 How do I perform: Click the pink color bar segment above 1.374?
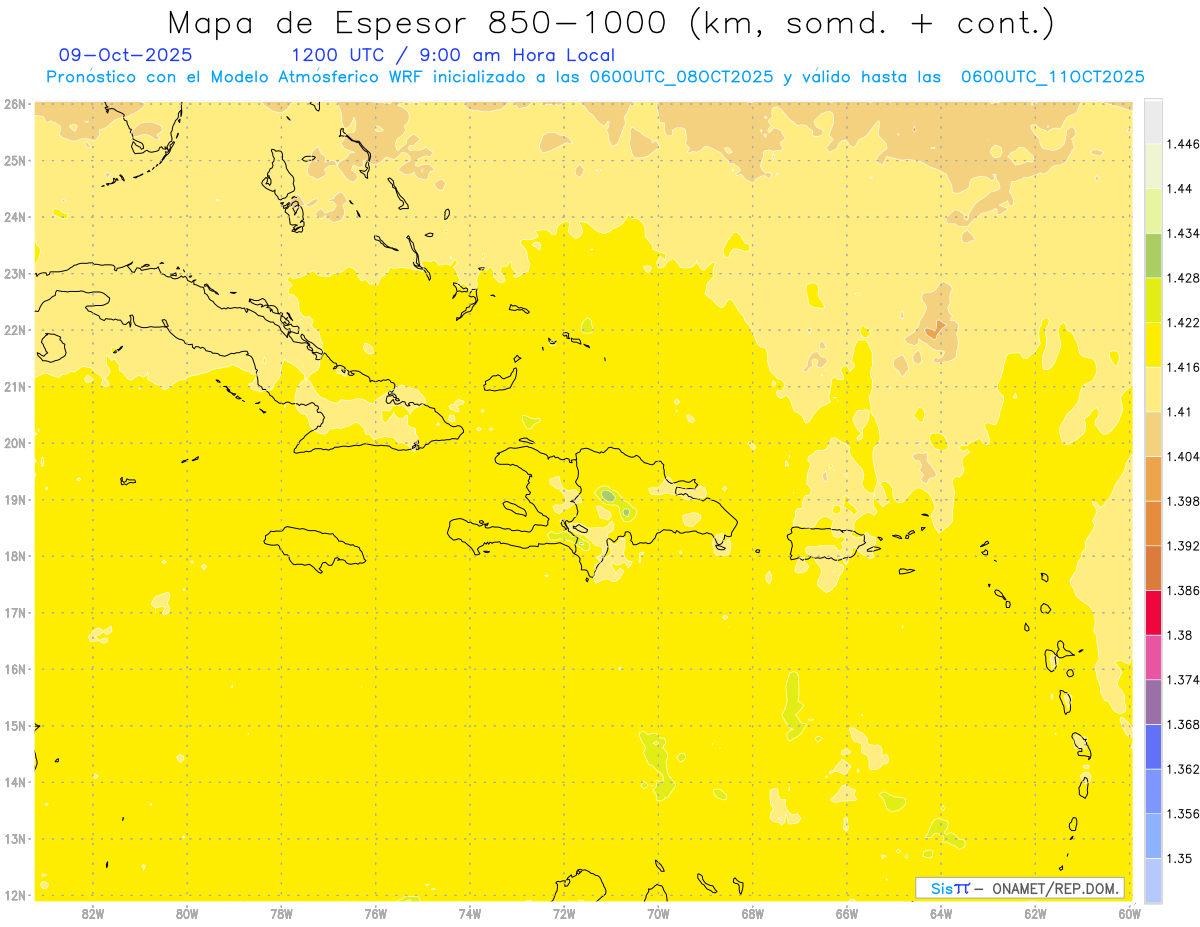(x=1153, y=657)
